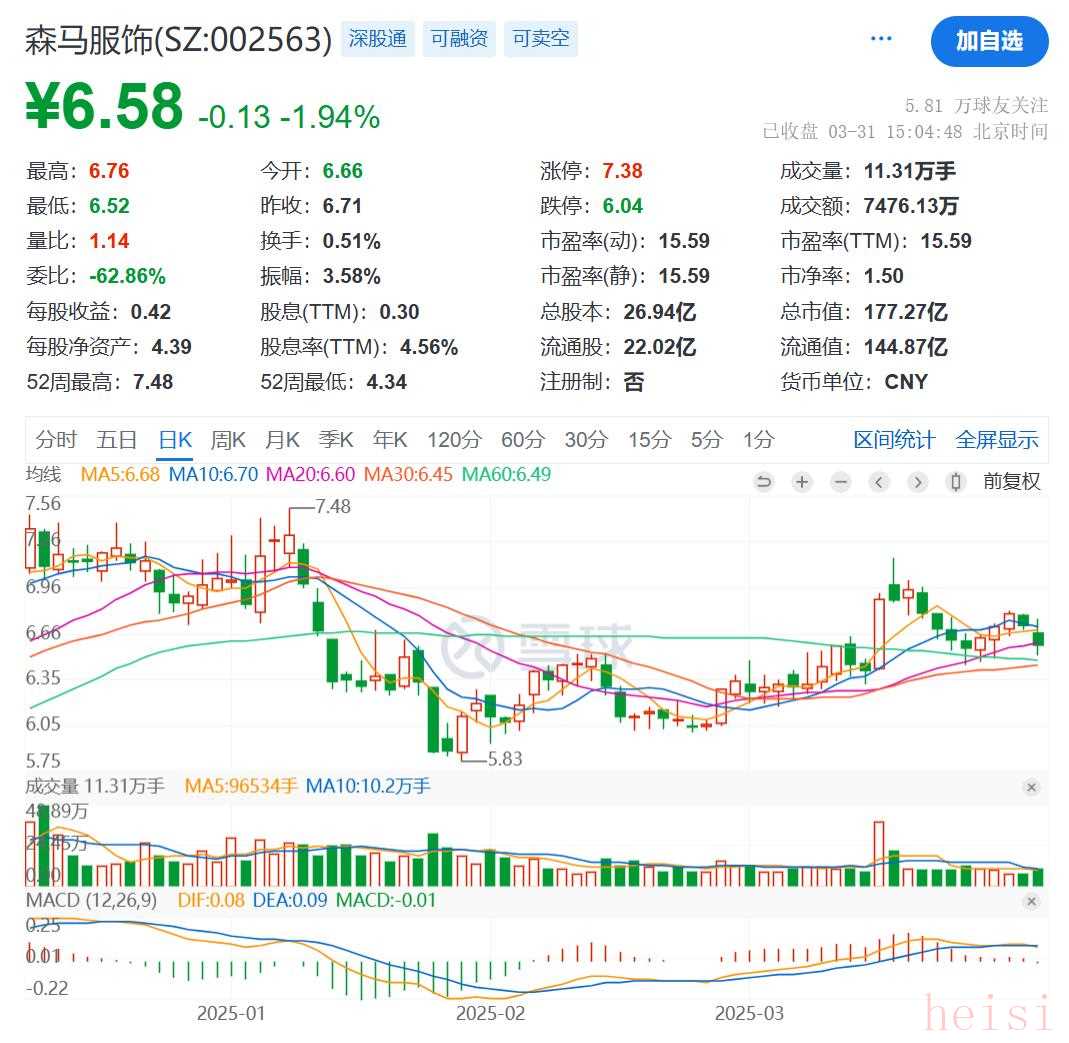Zoom out the K-line chart with minus icon
The image size is (1069, 1043).
[841, 482]
